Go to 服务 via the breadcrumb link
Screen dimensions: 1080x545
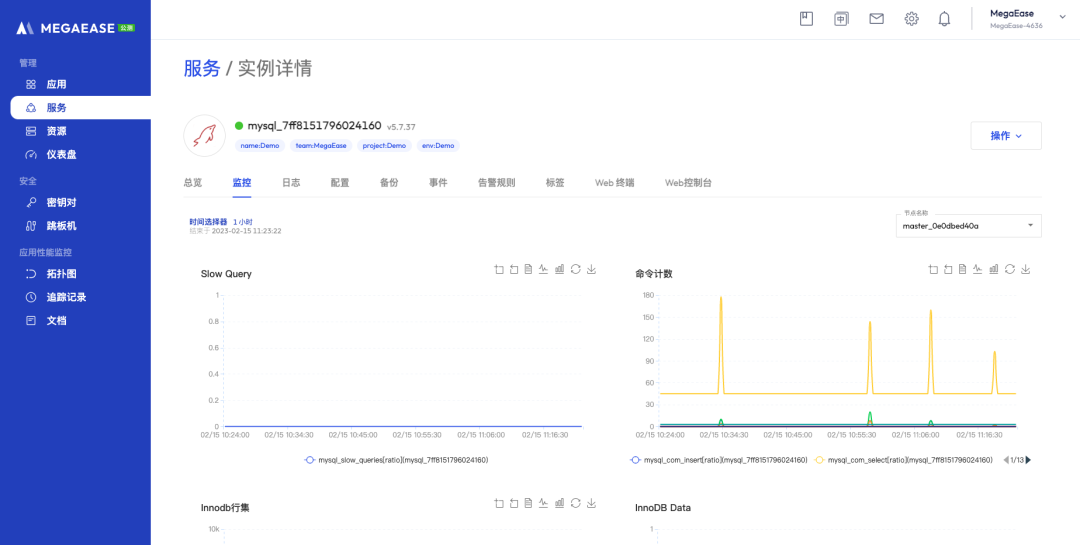click(201, 68)
